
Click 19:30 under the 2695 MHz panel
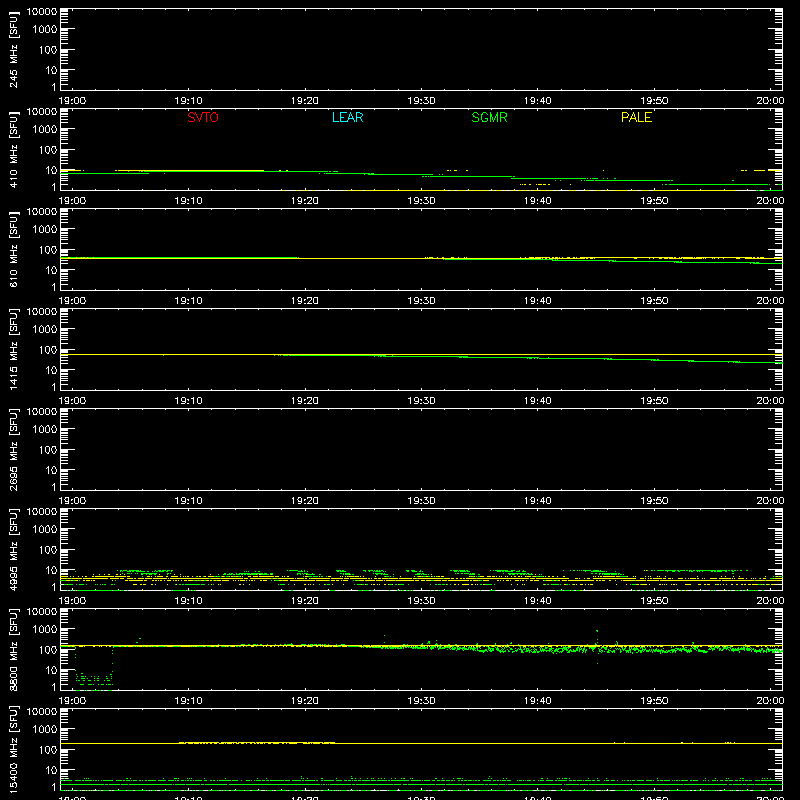[421, 501]
